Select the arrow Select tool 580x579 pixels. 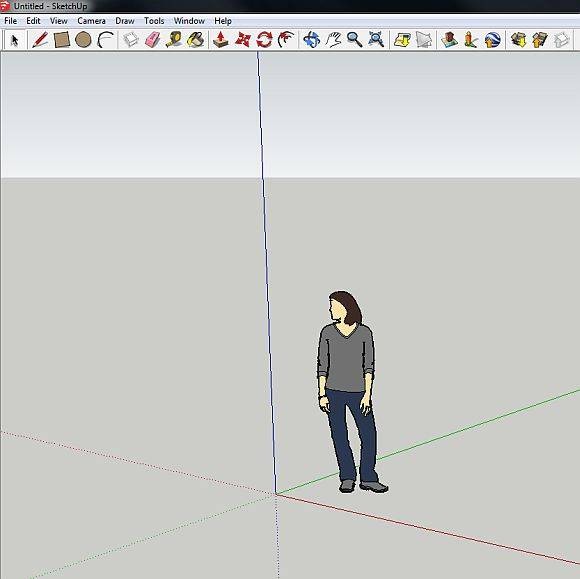[14, 40]
